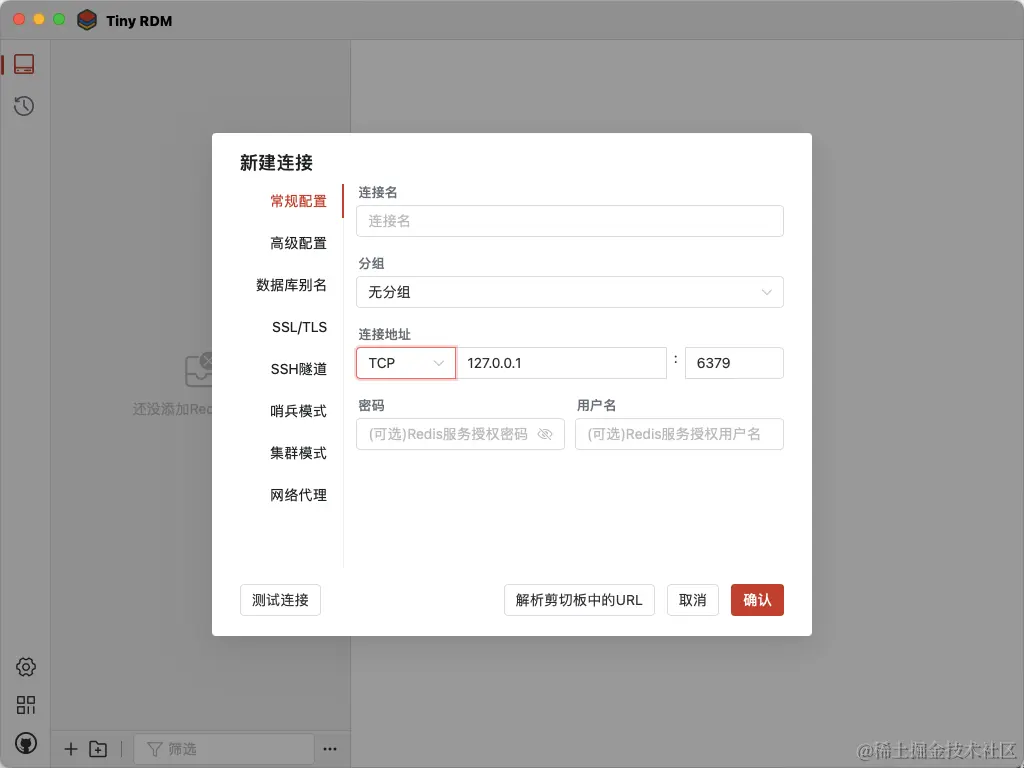Open the SSH隧道 settings tab

298,369
